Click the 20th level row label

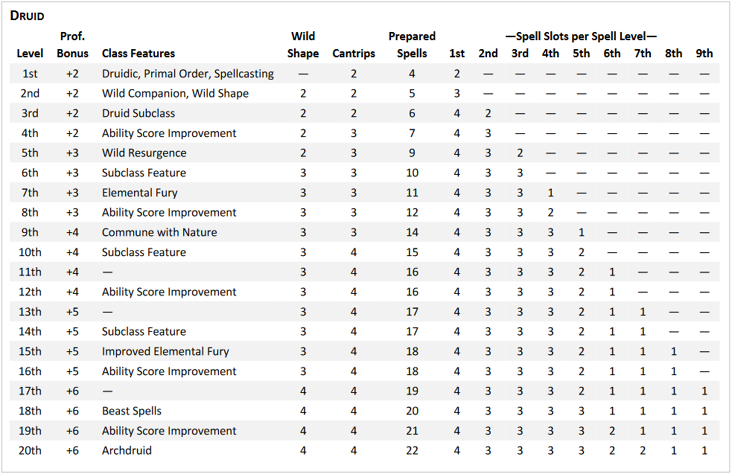point(30,451)
